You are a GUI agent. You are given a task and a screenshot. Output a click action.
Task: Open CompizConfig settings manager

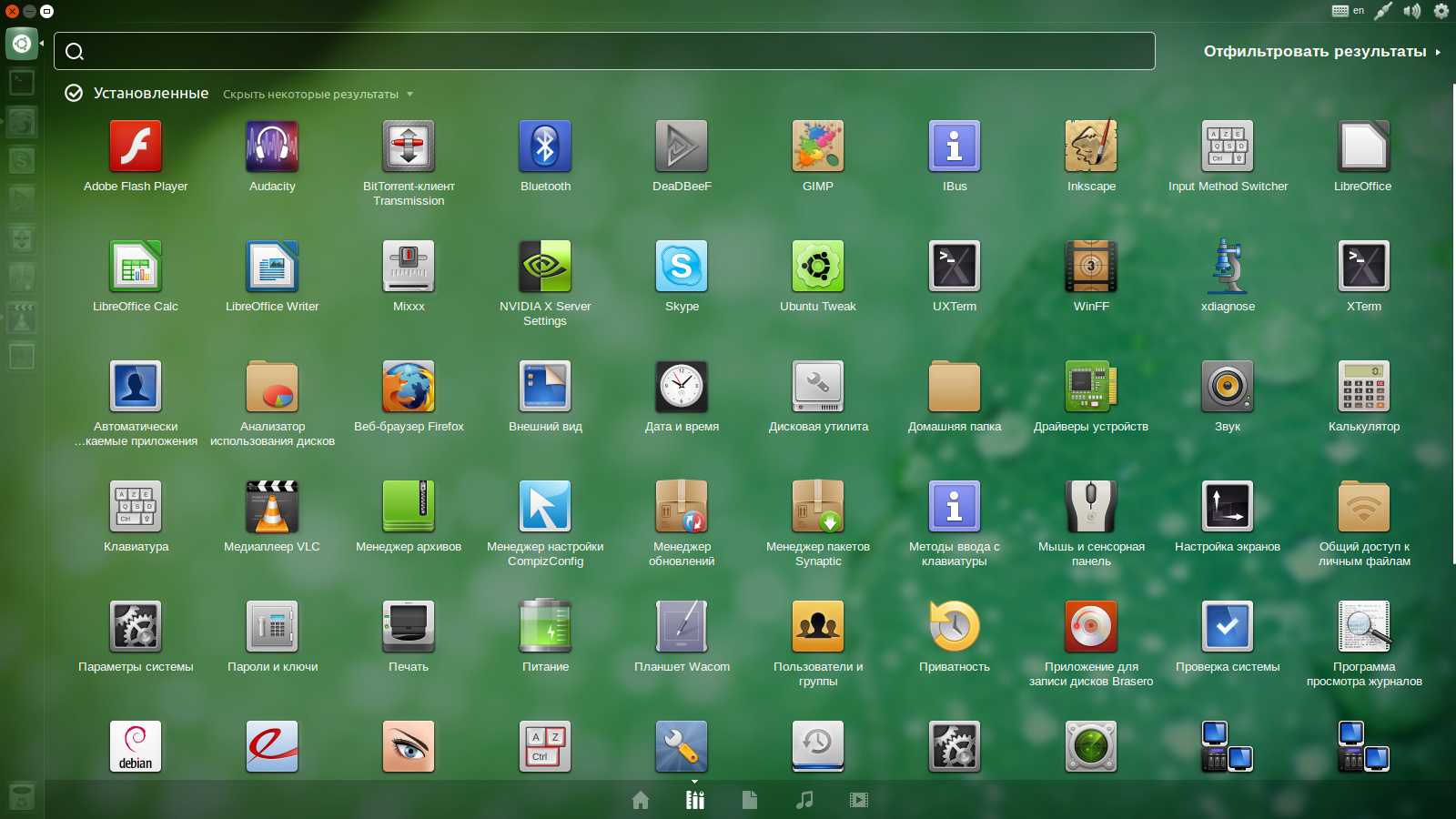coord(545,507)
